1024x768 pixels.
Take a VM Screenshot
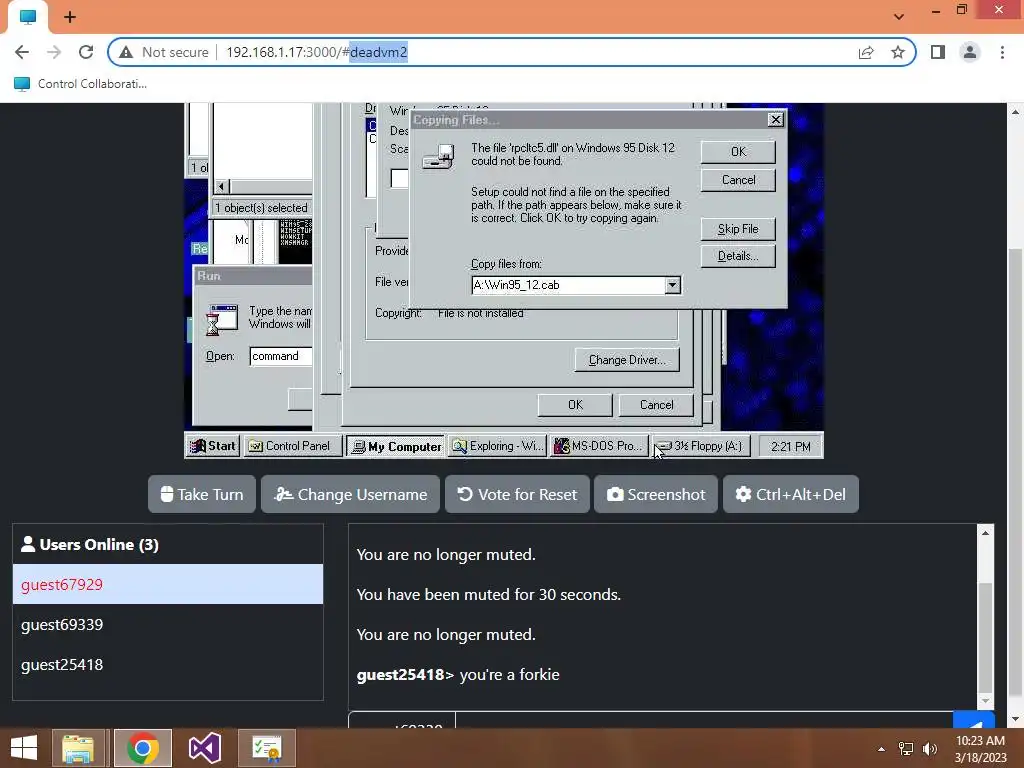click(656, 494)
